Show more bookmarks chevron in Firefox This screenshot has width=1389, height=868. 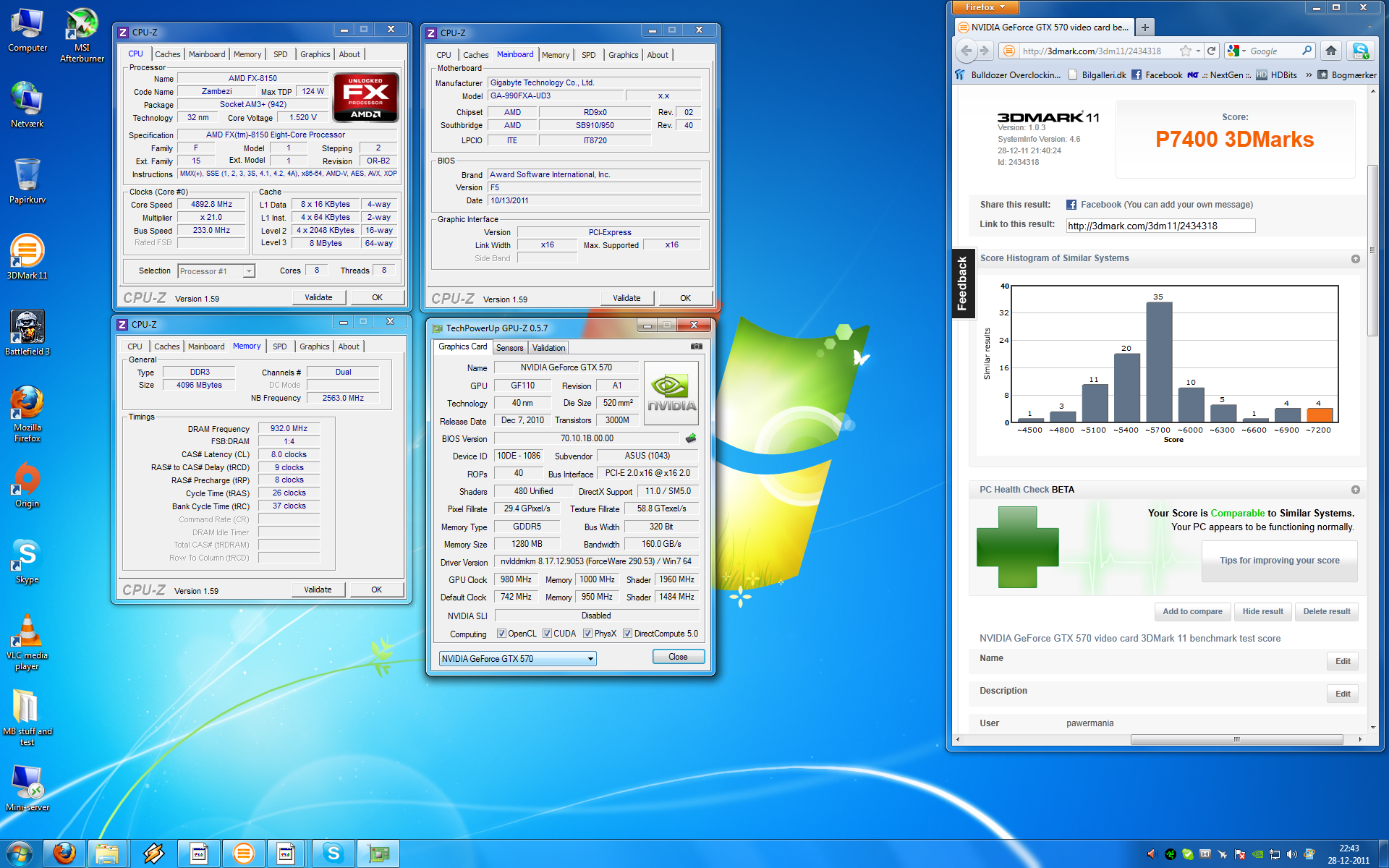pyautogui.click(x=1309, y=75)
